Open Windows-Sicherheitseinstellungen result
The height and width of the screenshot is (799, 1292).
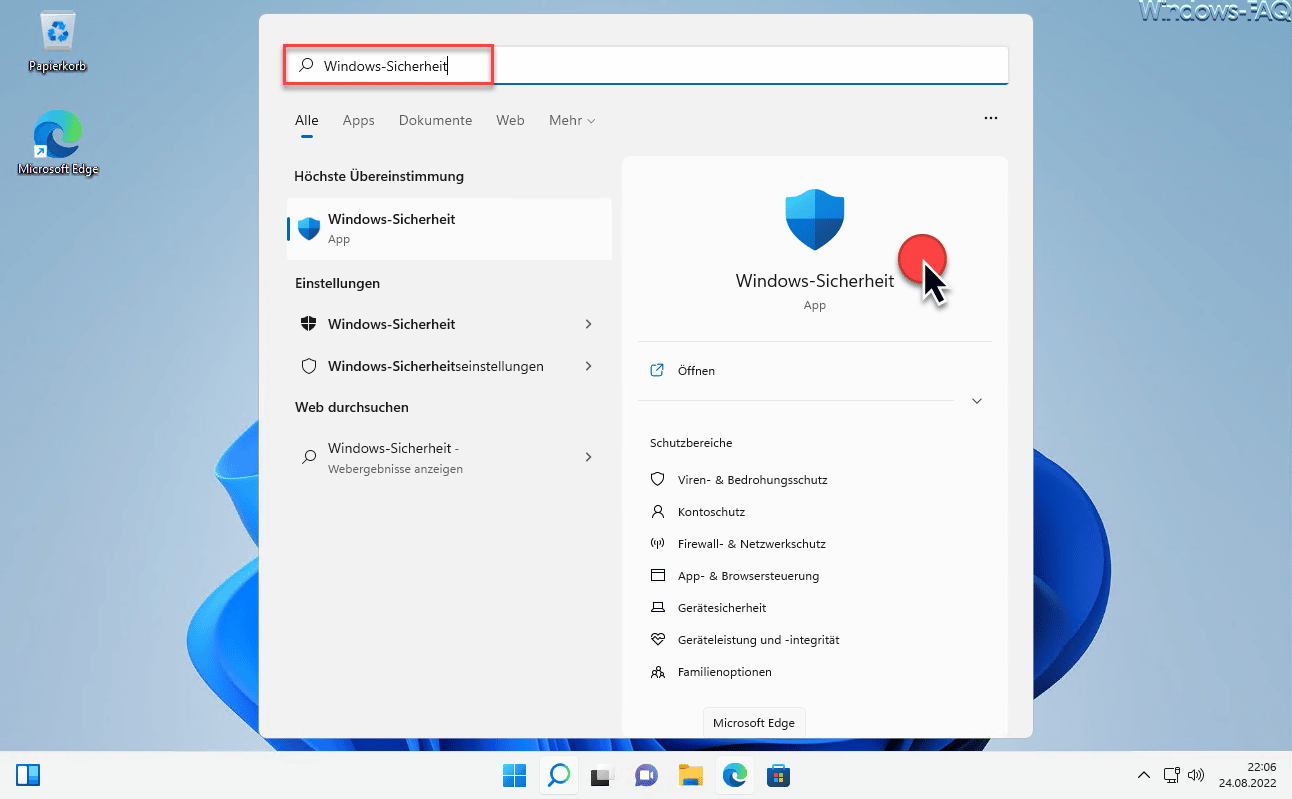[449, 366]
